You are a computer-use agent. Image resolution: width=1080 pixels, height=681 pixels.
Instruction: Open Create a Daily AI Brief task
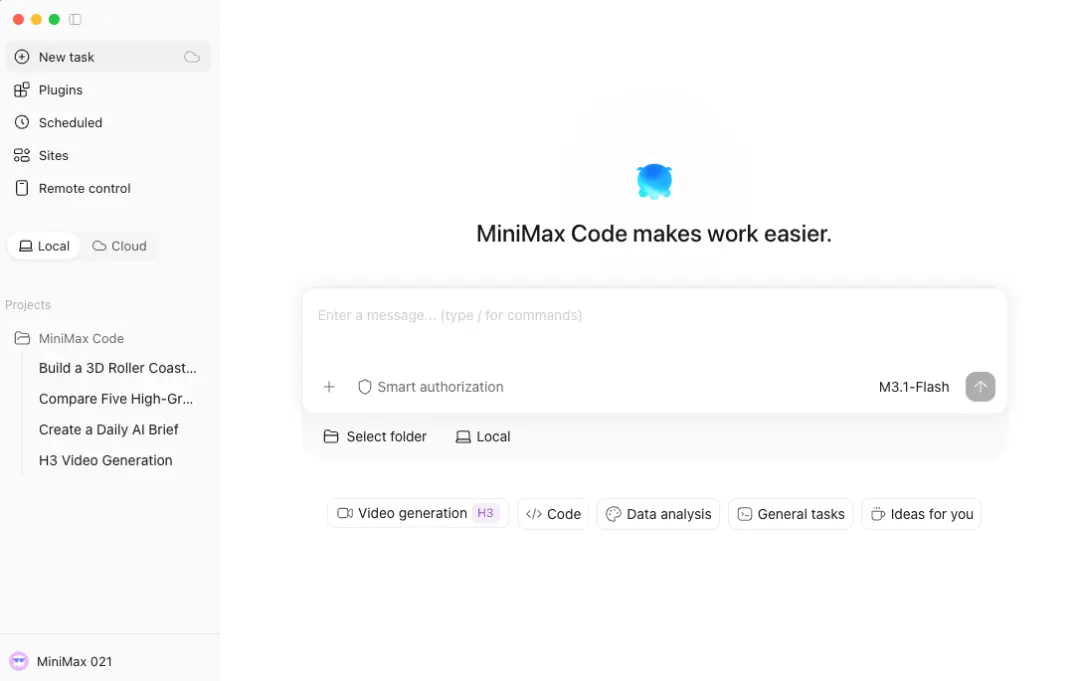[x=108, y=430]
